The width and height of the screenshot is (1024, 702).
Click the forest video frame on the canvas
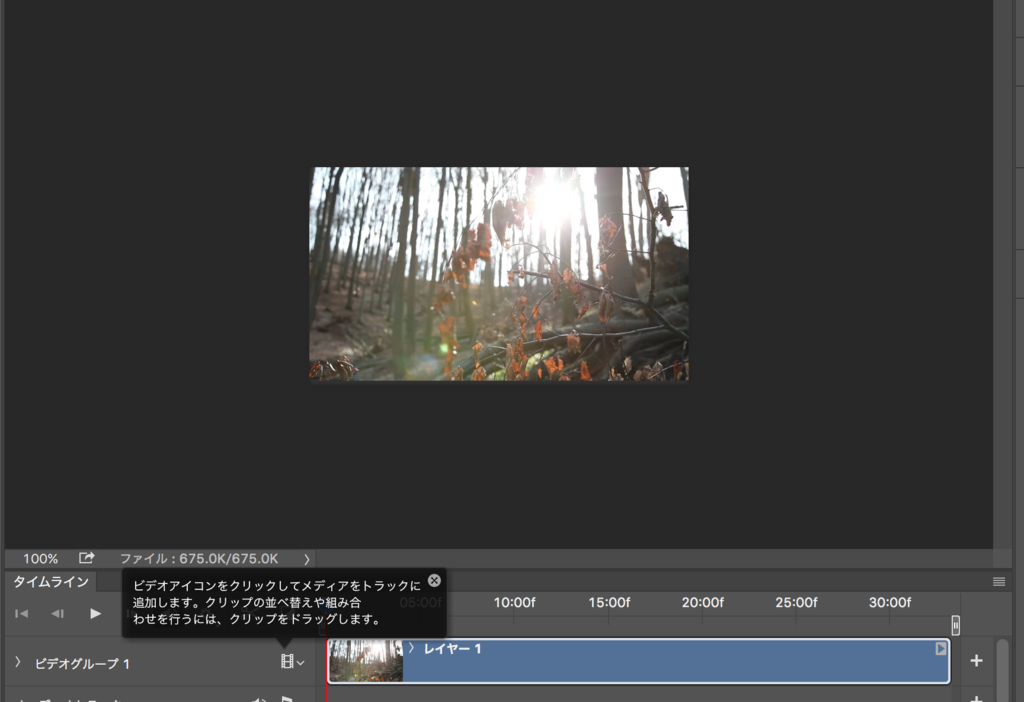pyautogui.click(x=499, y=274)
